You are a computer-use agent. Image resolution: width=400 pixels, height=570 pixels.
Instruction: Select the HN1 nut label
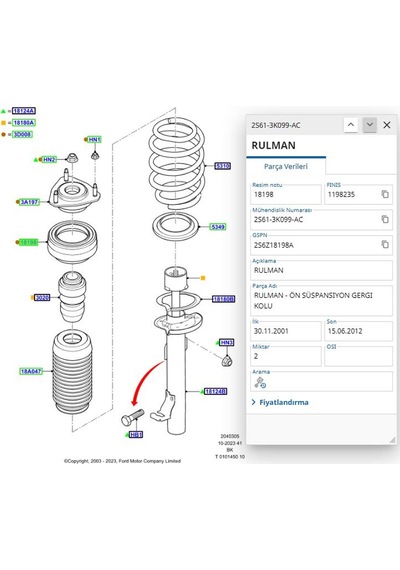tap(95, 140)
